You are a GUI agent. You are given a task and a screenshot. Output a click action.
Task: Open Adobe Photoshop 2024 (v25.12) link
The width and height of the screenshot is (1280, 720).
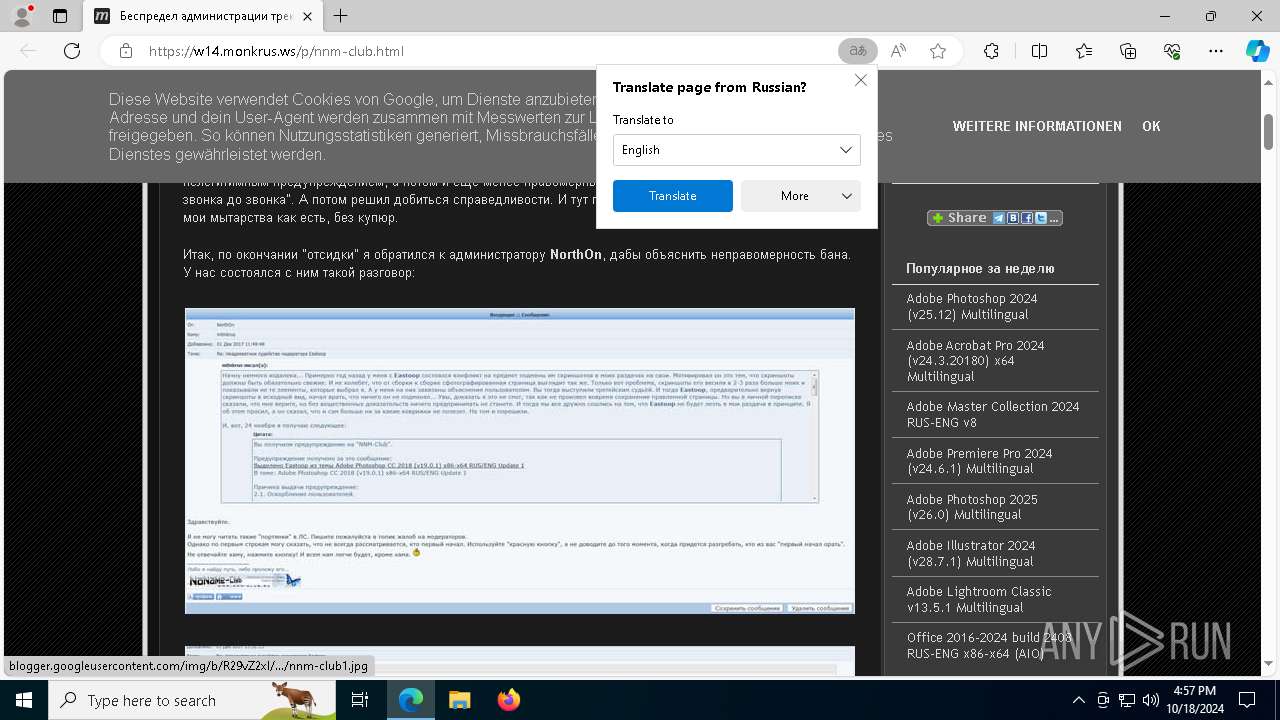click(x=972, y=306)
